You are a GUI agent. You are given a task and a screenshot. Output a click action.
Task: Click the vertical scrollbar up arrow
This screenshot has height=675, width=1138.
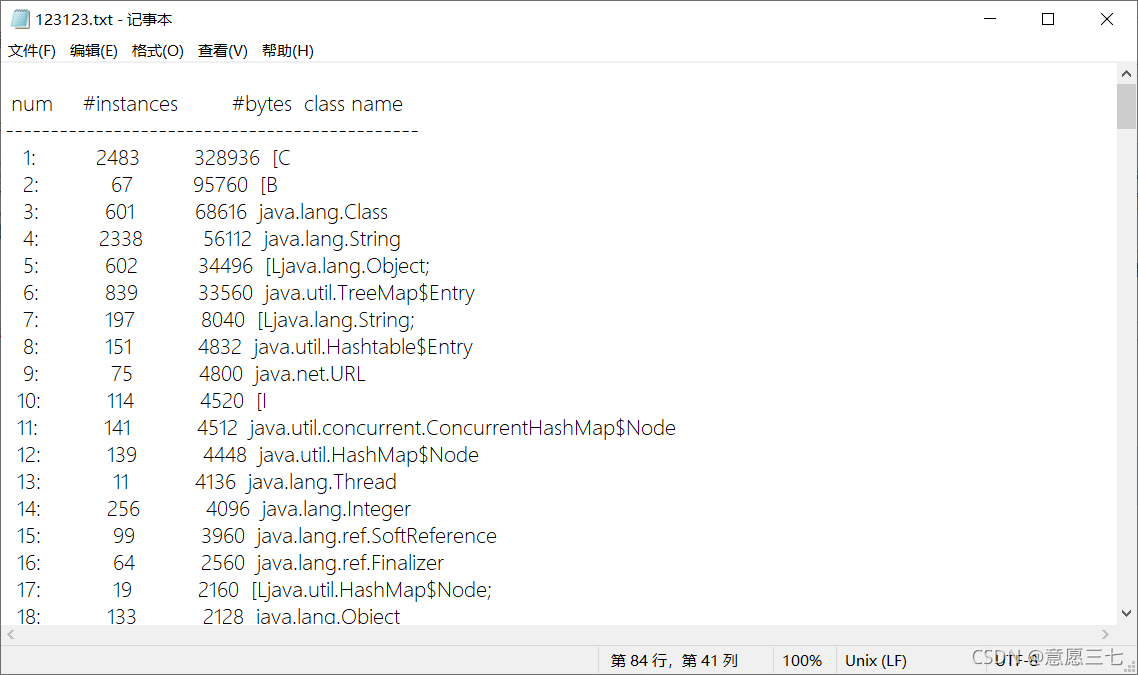pyautogui.click(x=1126, y=73)
